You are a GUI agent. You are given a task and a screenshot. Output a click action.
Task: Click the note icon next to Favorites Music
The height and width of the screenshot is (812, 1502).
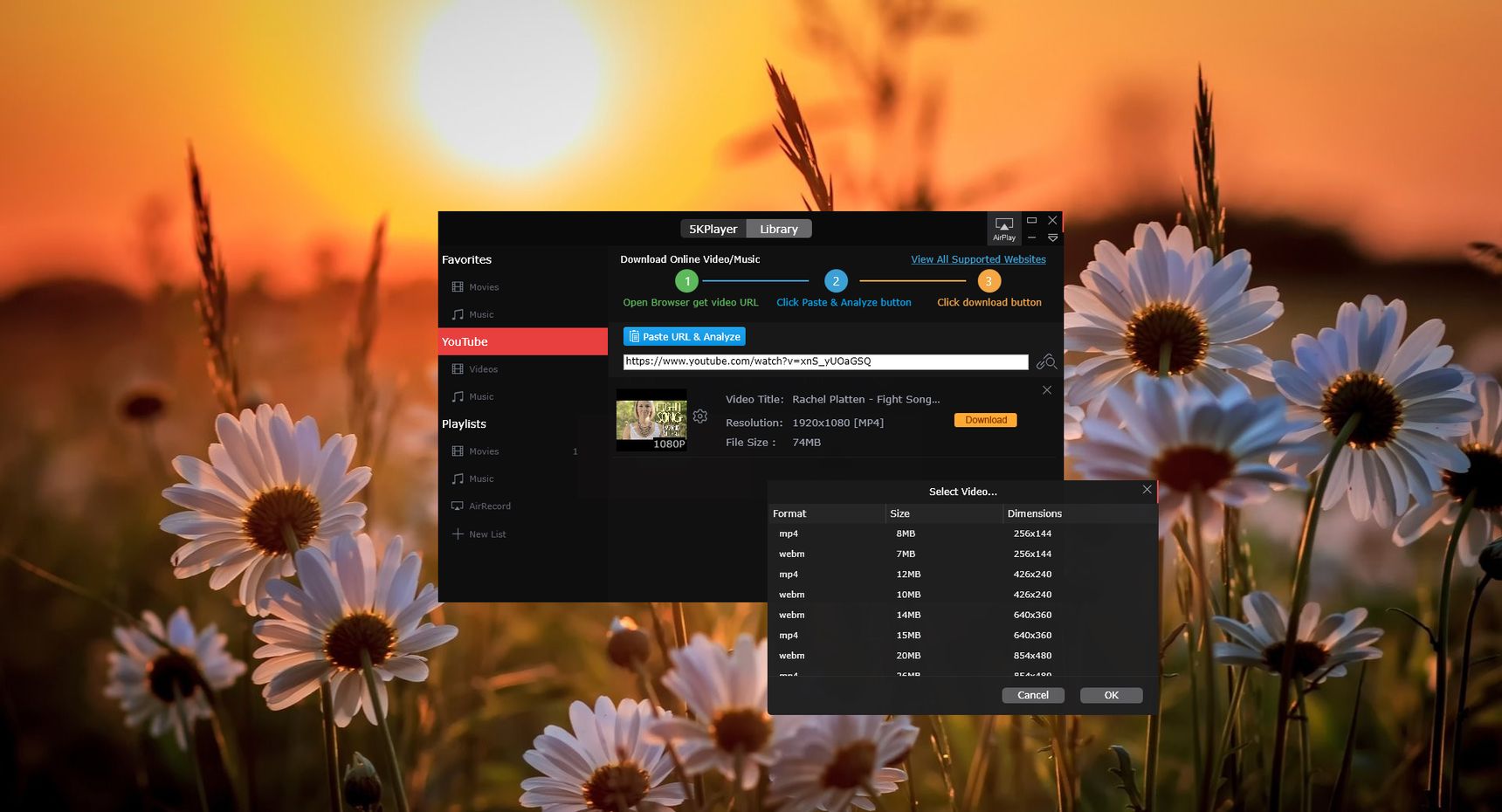tap(458, 314)
